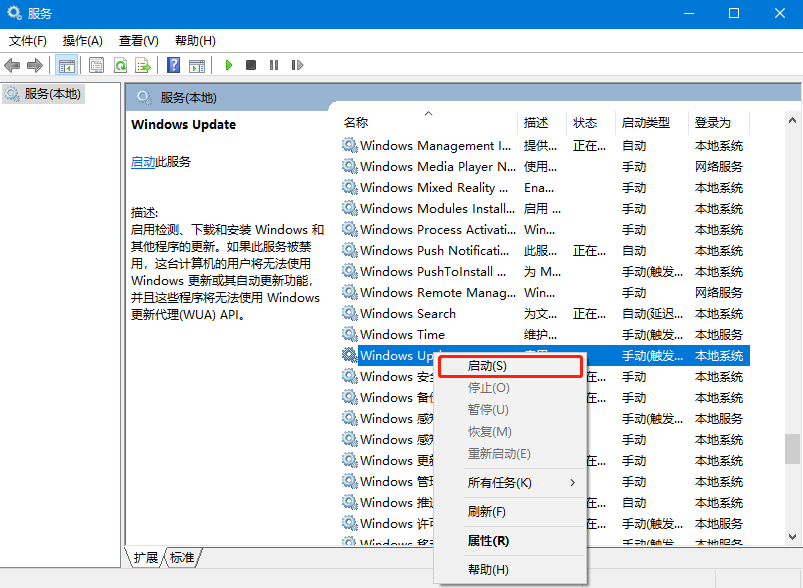Click the Properties toolbar icon

tap(96, 65)
